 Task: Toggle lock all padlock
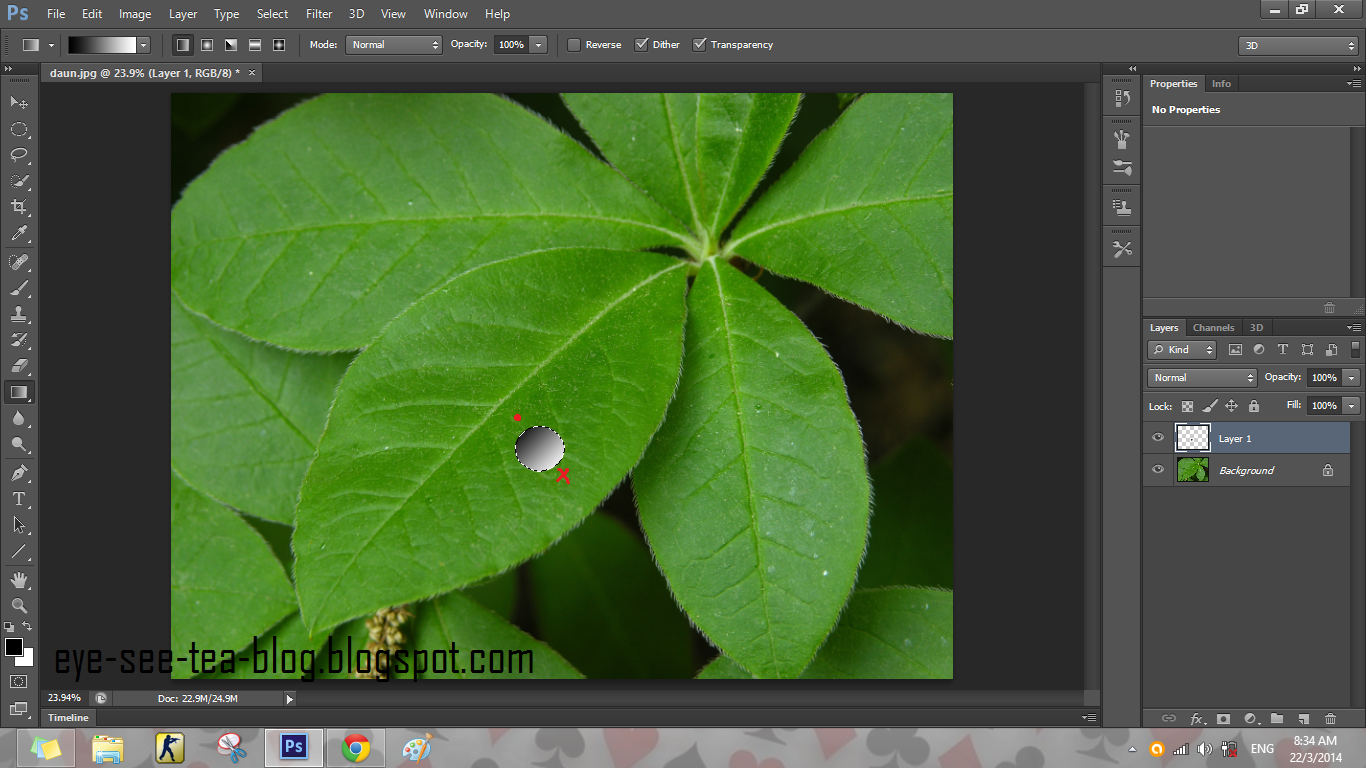tap(1254, 406)
